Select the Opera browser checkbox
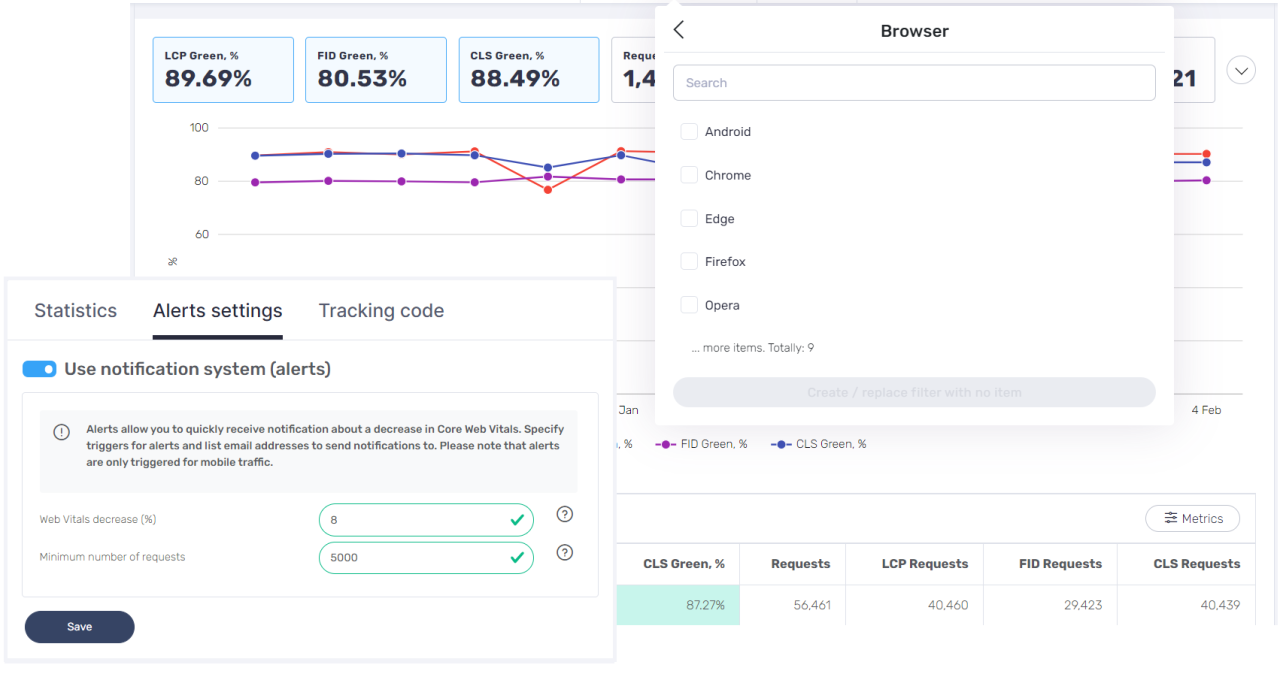 point(689,305)
